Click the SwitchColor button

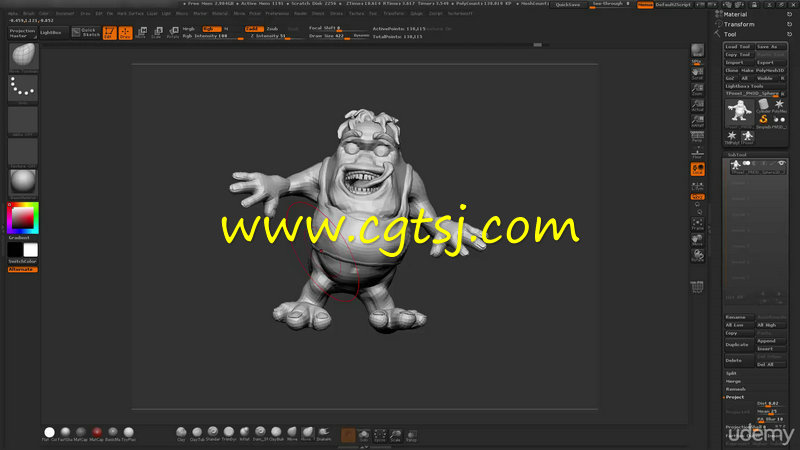(x=23, y=261)
